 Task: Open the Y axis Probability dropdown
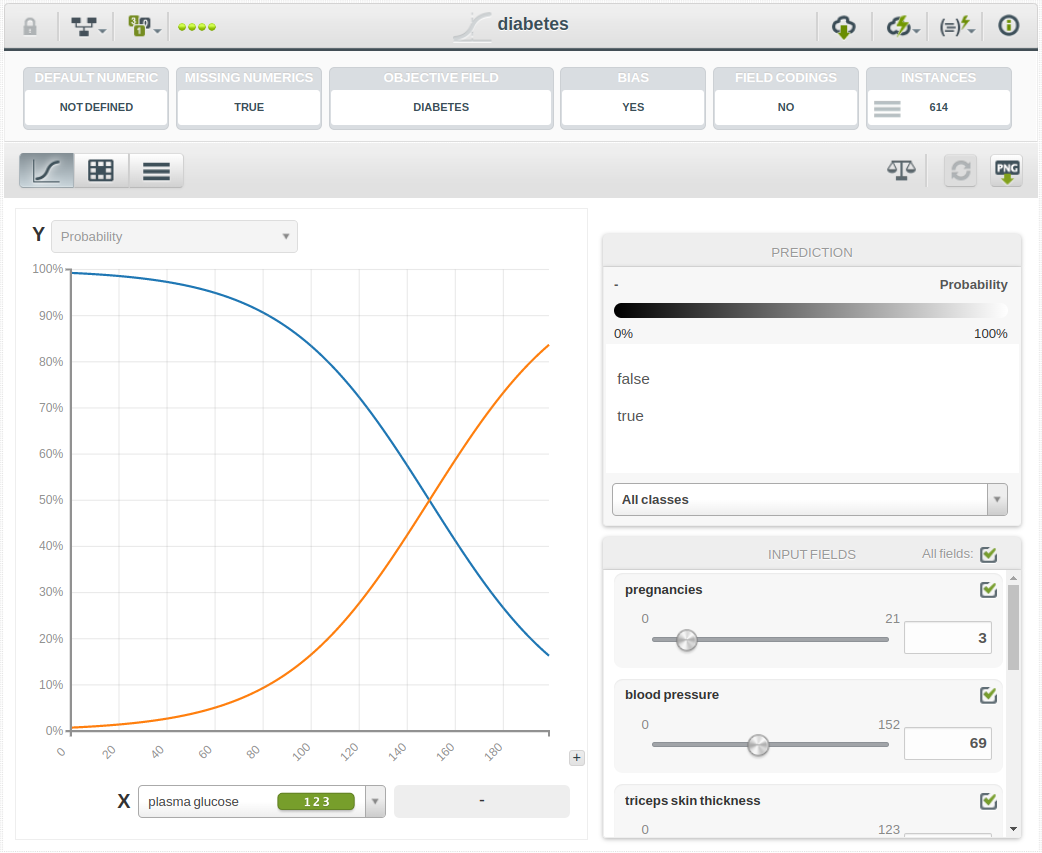174,237
